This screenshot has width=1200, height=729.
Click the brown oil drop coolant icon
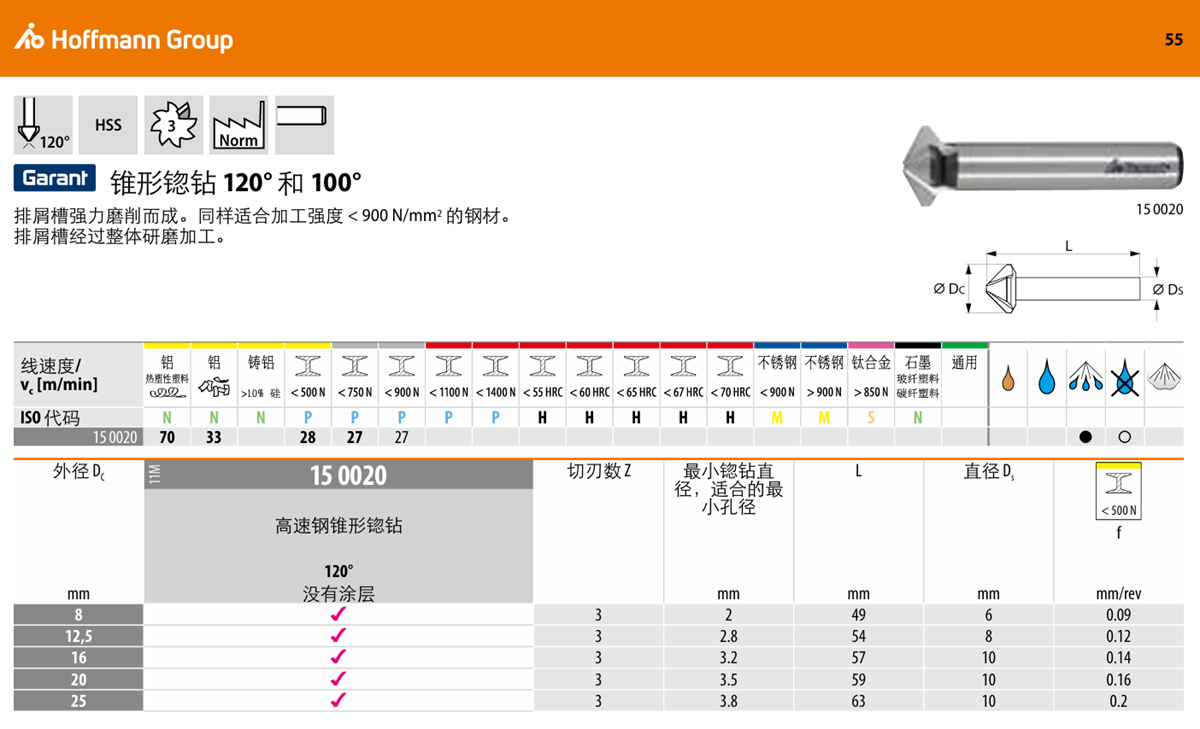(1009, 378)
